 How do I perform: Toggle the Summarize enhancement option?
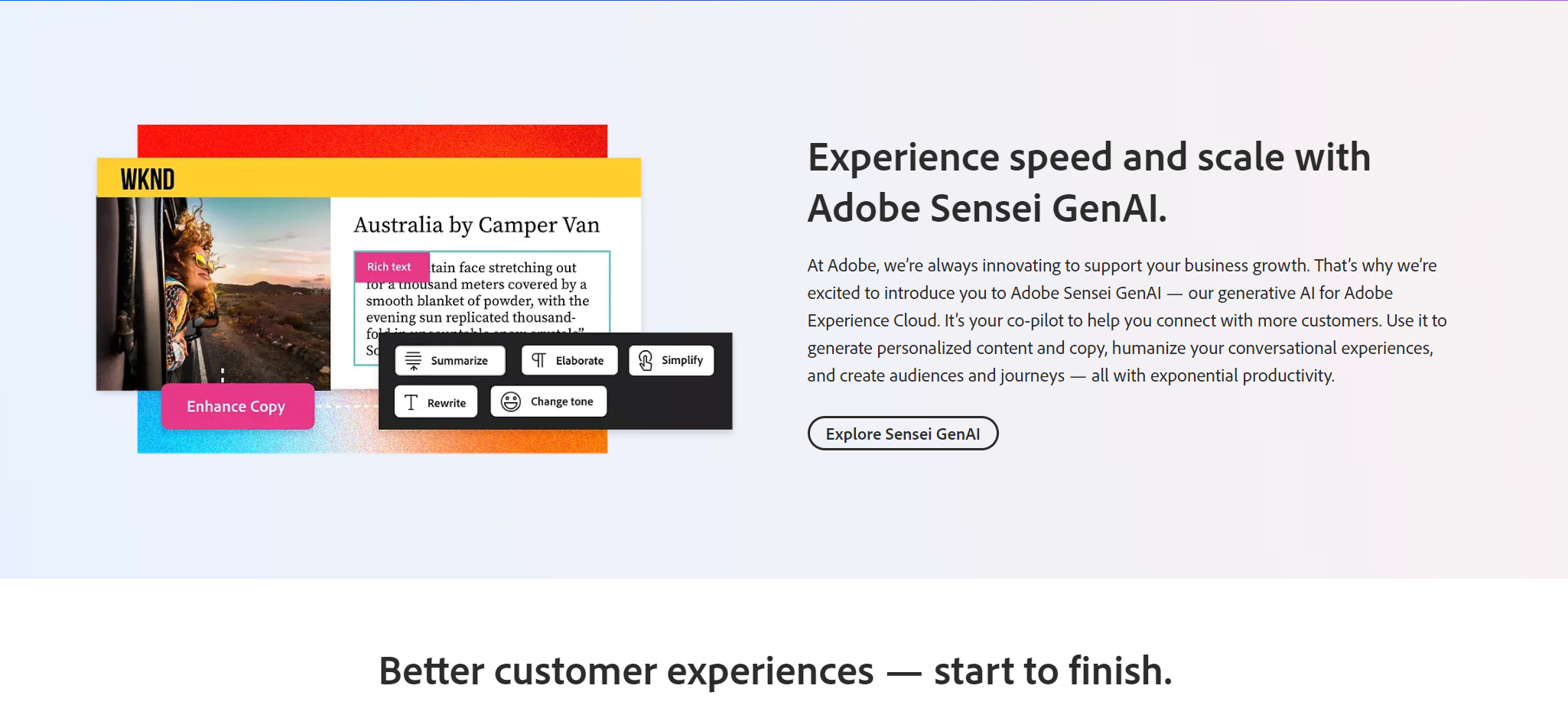(450, 359)
